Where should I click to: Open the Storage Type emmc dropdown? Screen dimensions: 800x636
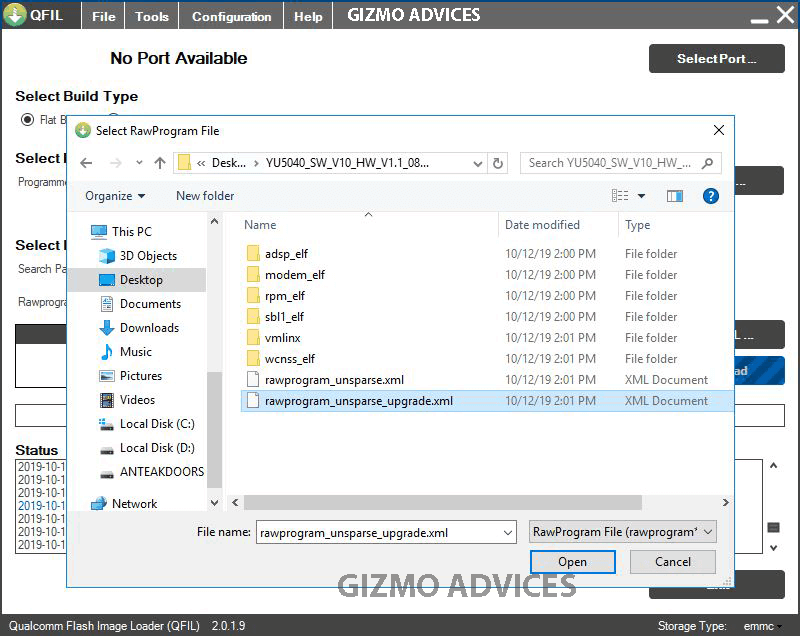click(763, 626)
